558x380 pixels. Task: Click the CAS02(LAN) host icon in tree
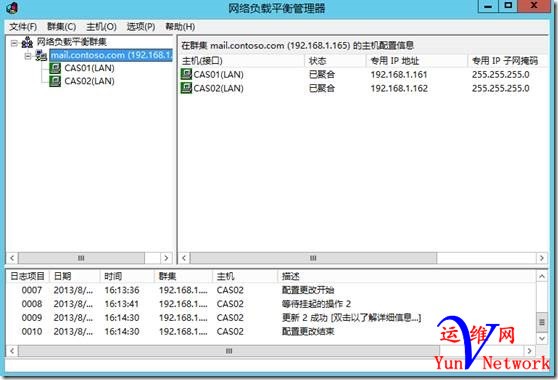55,81
